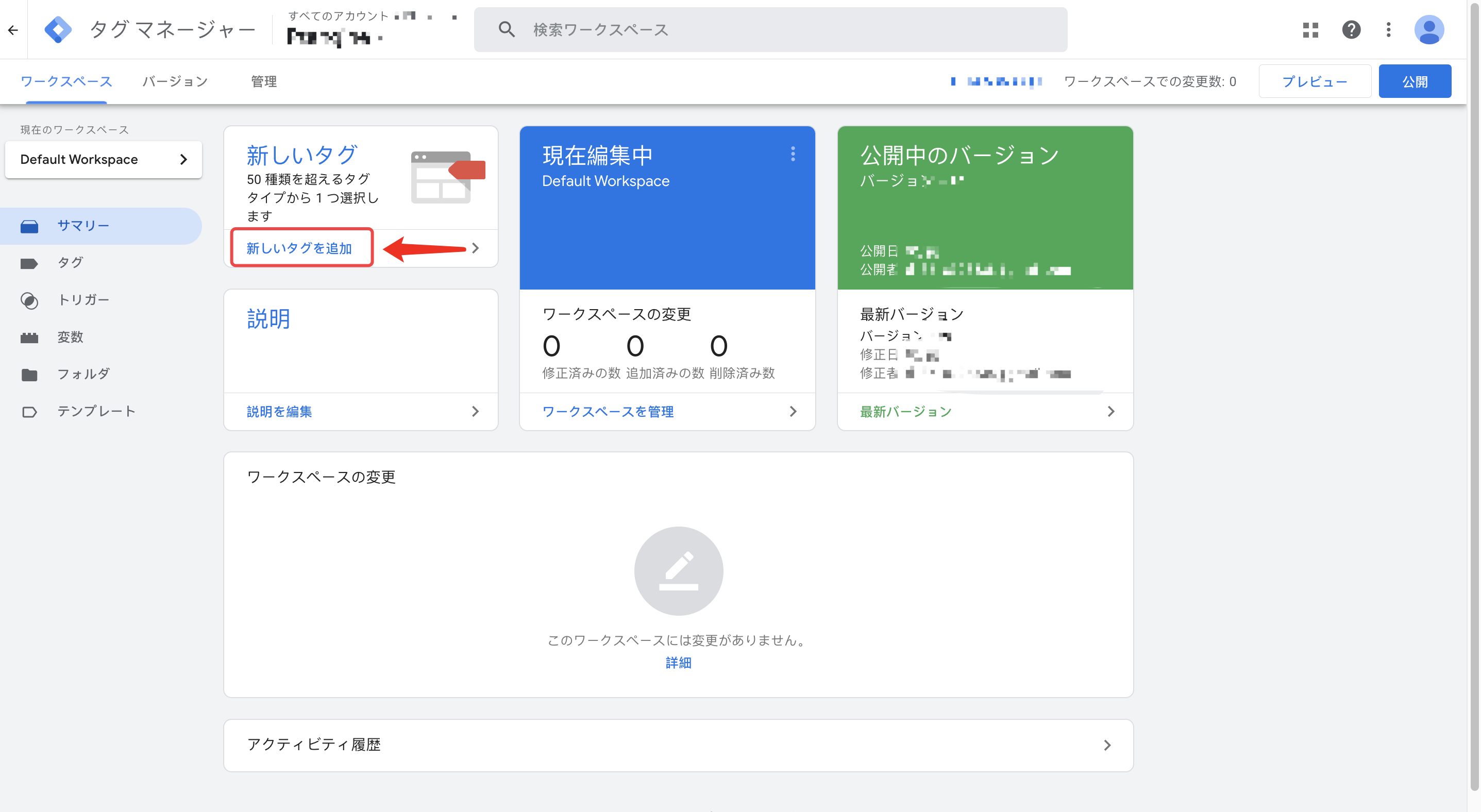Click the pencil edit circle icon

click(679, 571)
